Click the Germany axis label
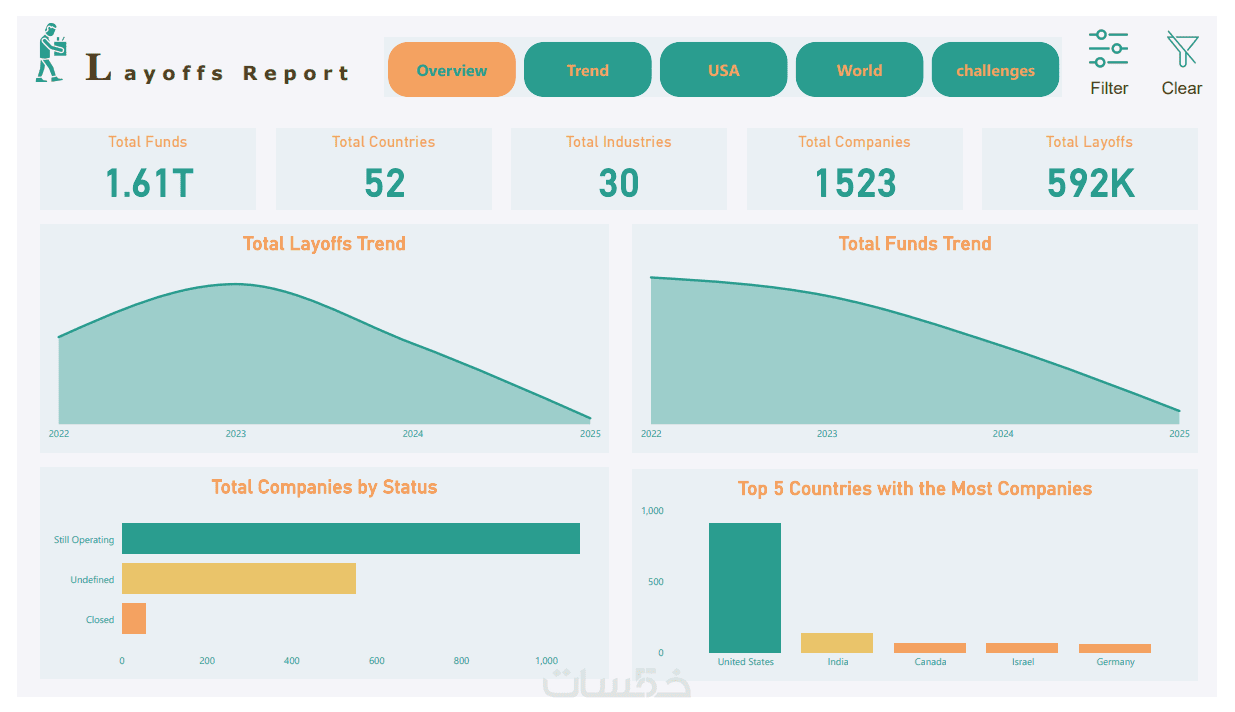The height and width of the screenshot is (712, 1235). click(1115, 662)
